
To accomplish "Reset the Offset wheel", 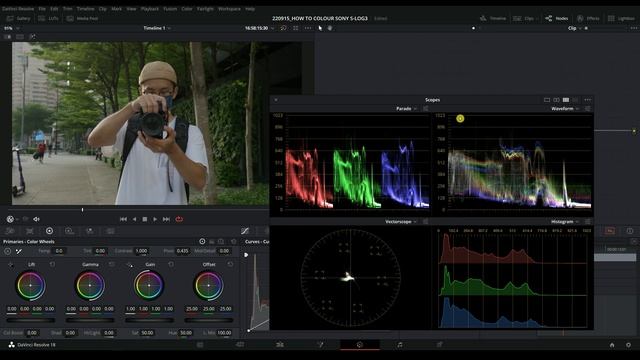I will pyautogui.click(x=230, y=264).
